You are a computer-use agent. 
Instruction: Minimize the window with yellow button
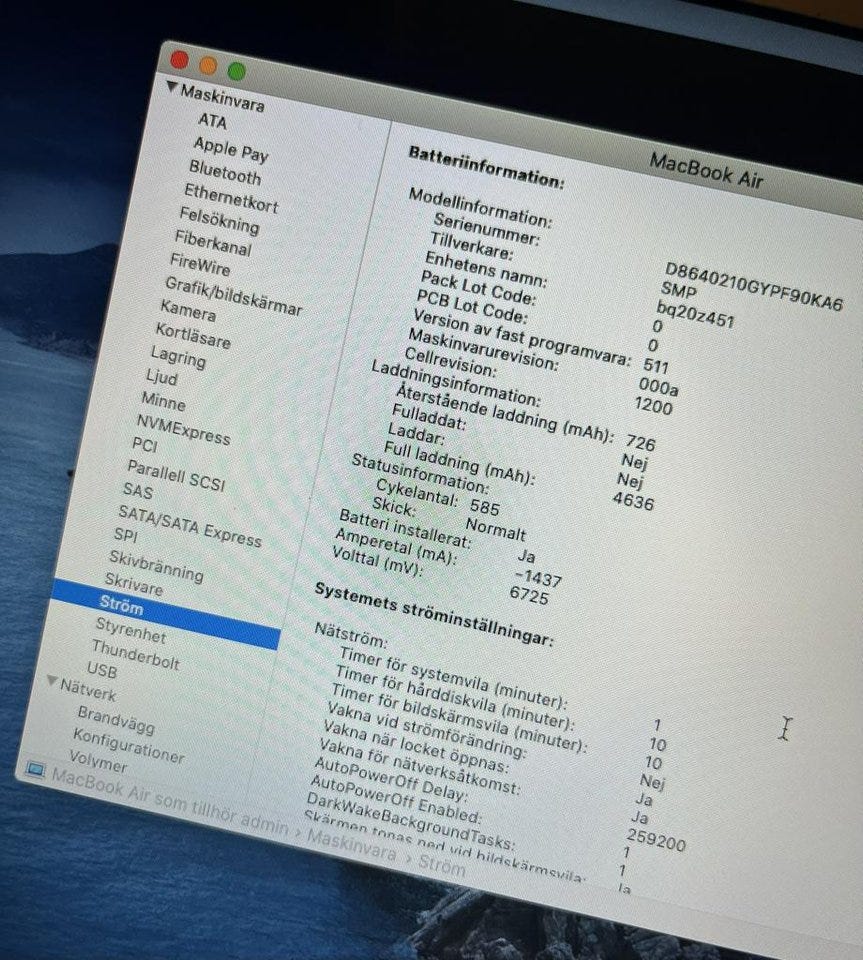pyautogui.click(x=208, y=65)
